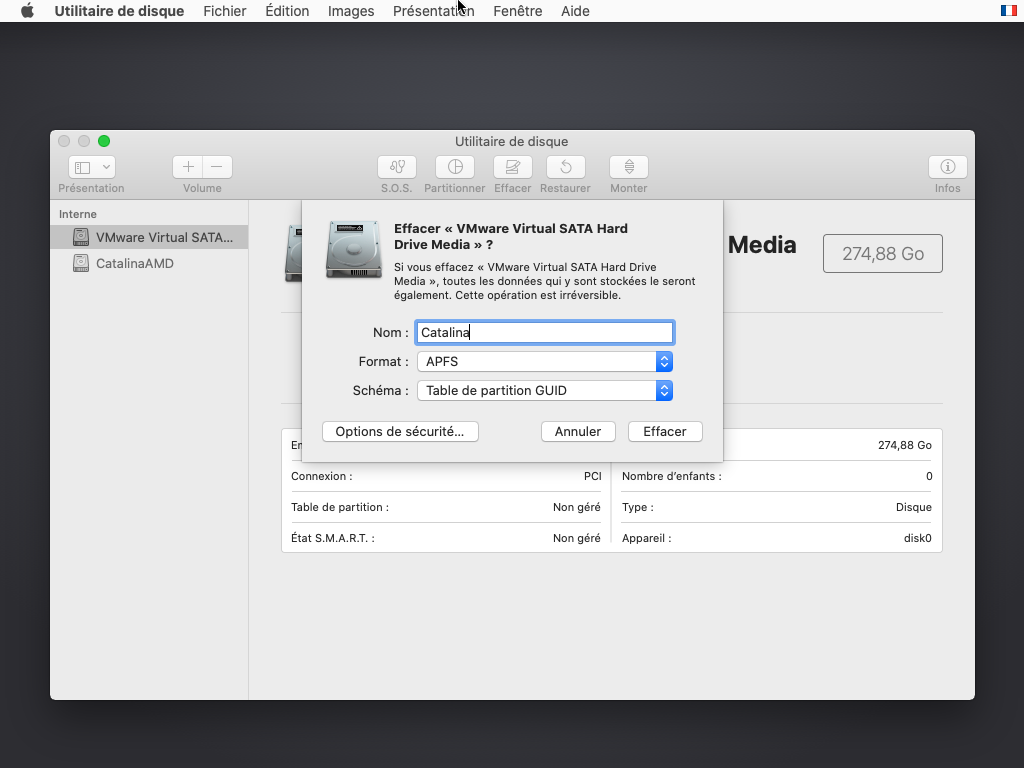Click the green fullscreen window button
The image size is (1024, 768).
(104, 141)
